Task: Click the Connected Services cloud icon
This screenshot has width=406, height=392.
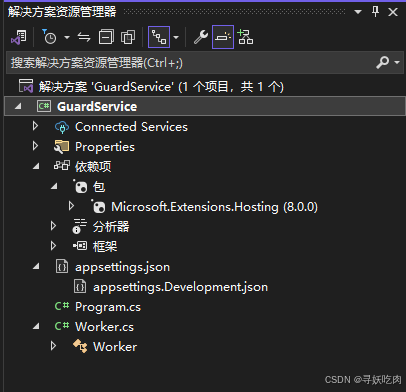Action: pyautogui.click(x=62, y=127)
